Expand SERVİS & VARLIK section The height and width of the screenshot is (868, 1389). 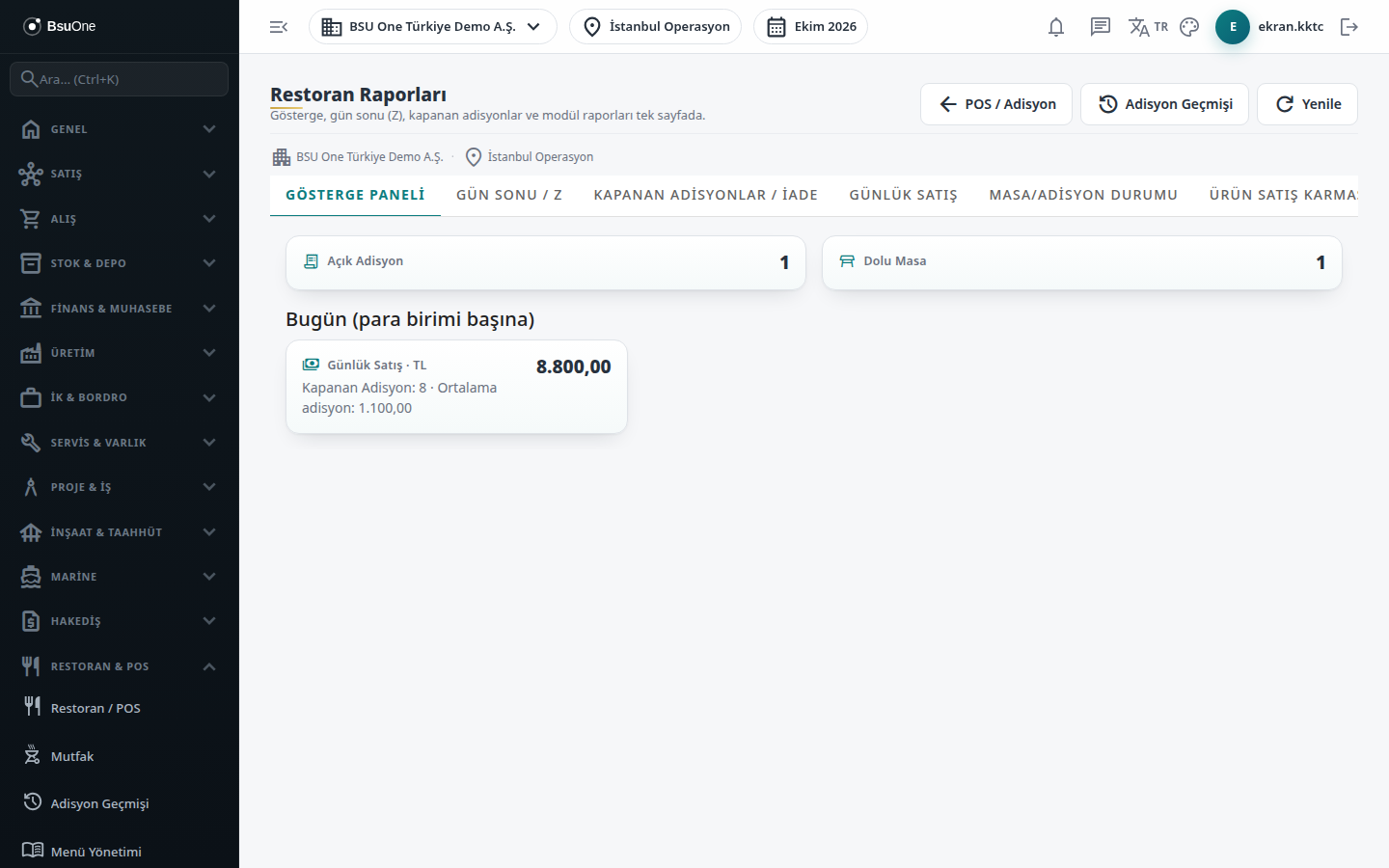(x=120, y=443)
